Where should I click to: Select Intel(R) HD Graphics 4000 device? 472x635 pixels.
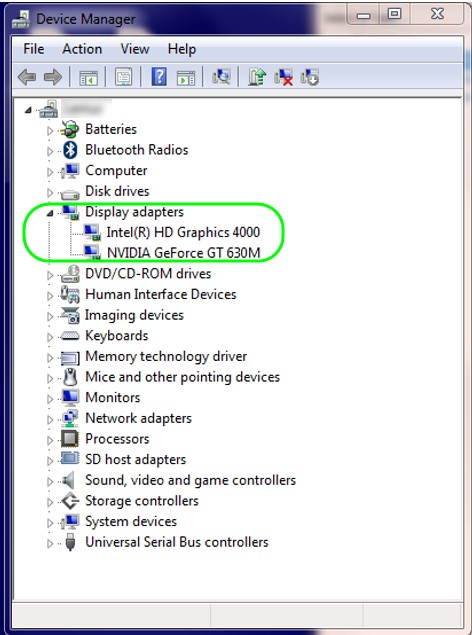coord(183,232)
